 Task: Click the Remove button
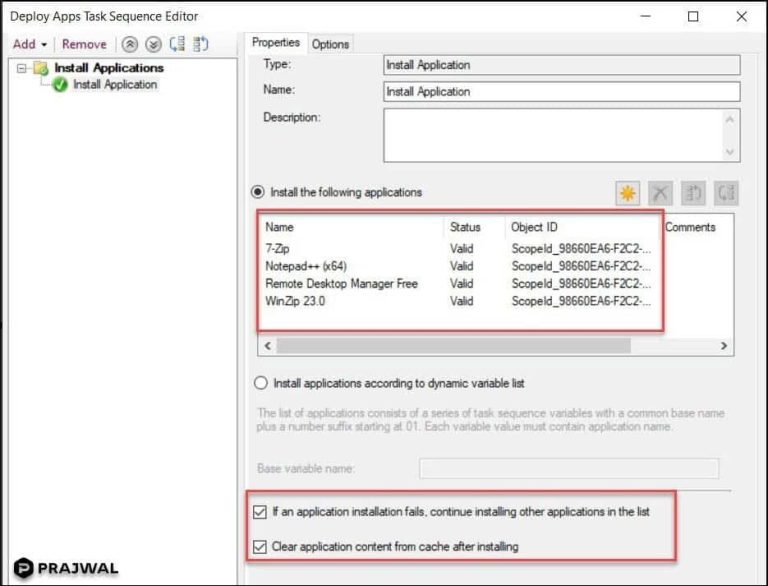[x=84, y=44]
